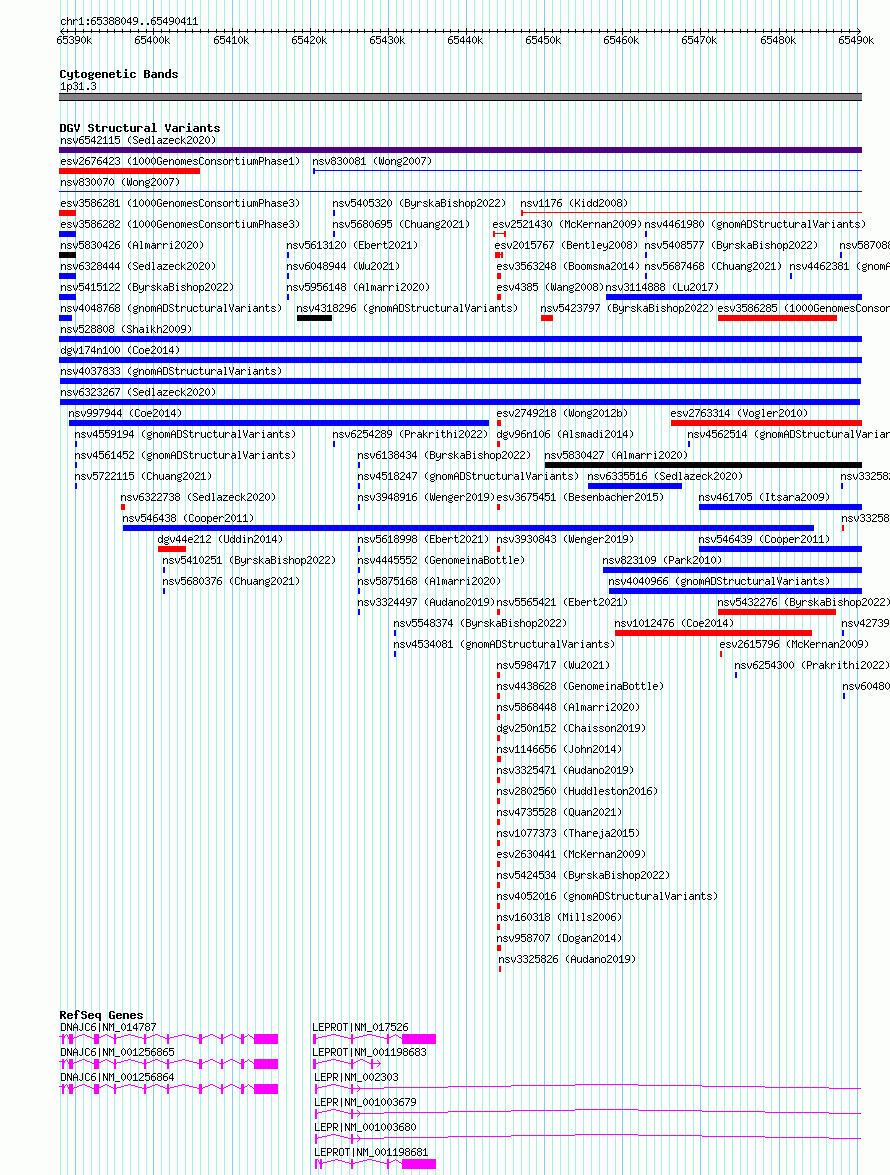Open esv2615796 (McKernan2009) variant

(x=794, y=644)
